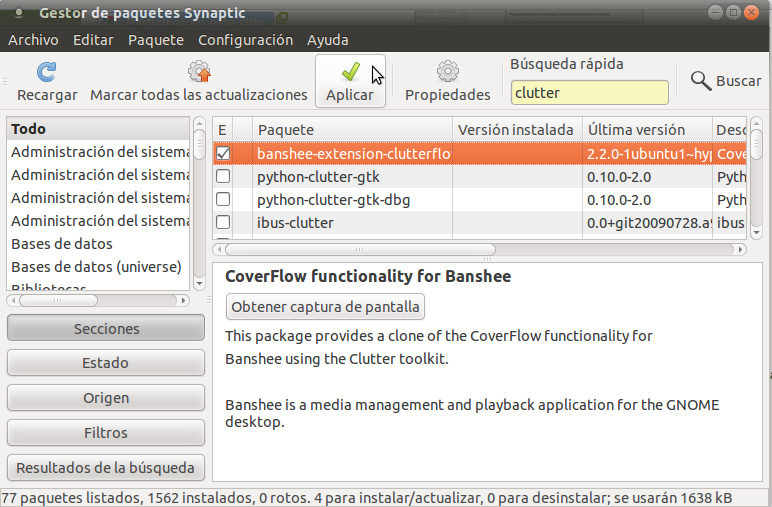Switch to Origen view
Viewport: 772px width, 507px height.
click(106, 398)
